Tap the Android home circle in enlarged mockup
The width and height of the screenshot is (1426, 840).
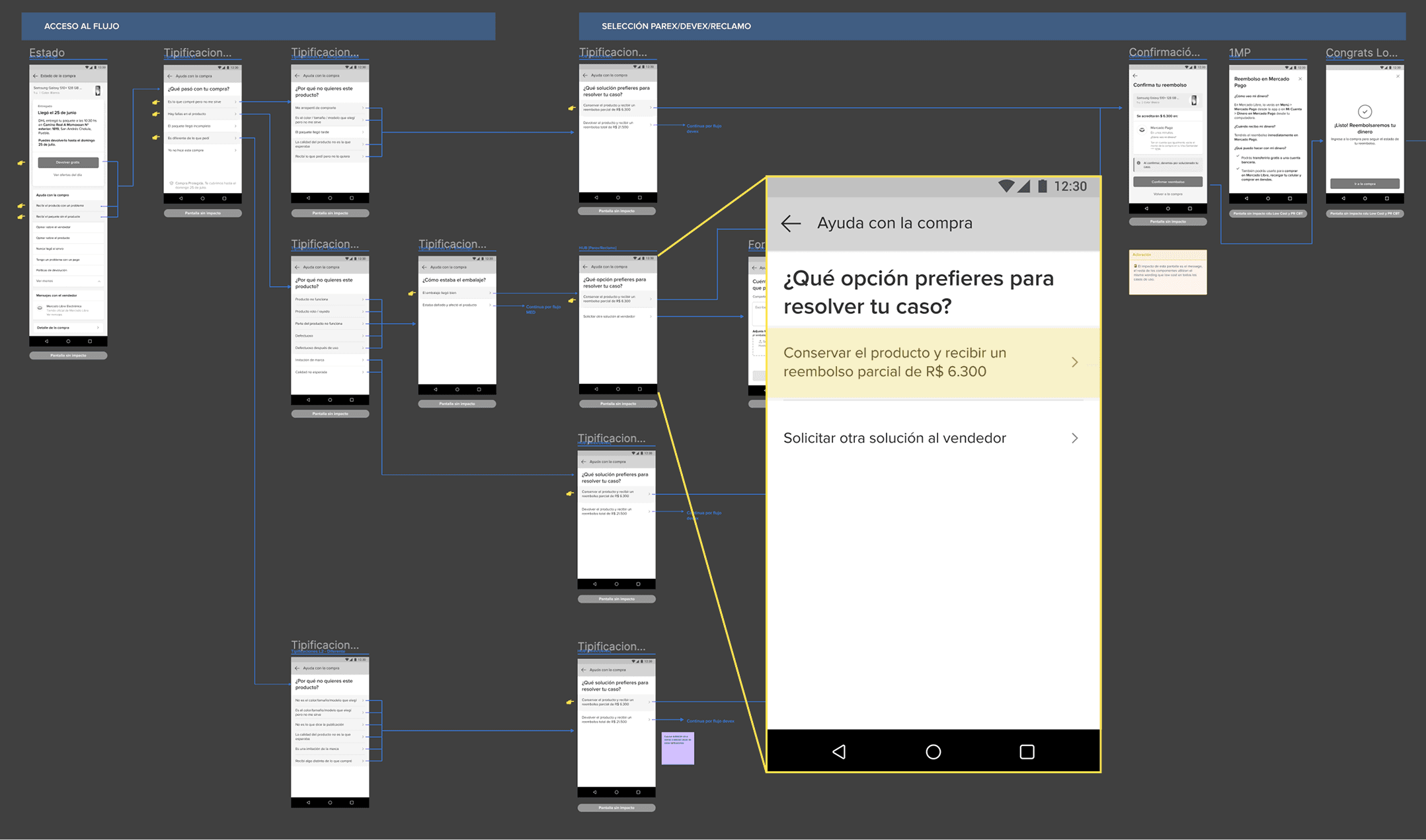pos(933,751)
